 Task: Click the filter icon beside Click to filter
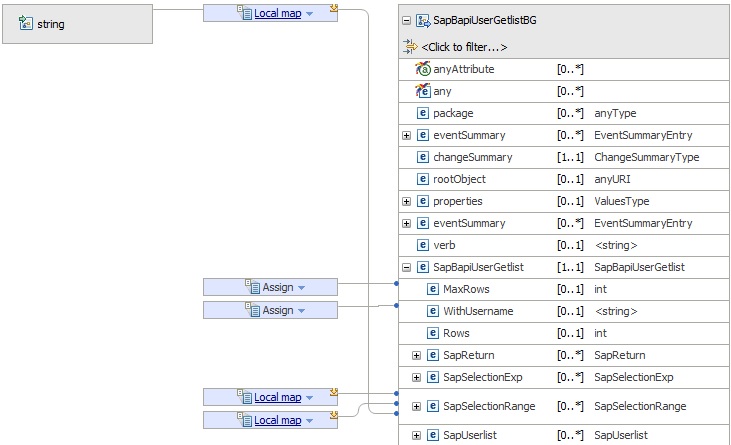[410, 47]
